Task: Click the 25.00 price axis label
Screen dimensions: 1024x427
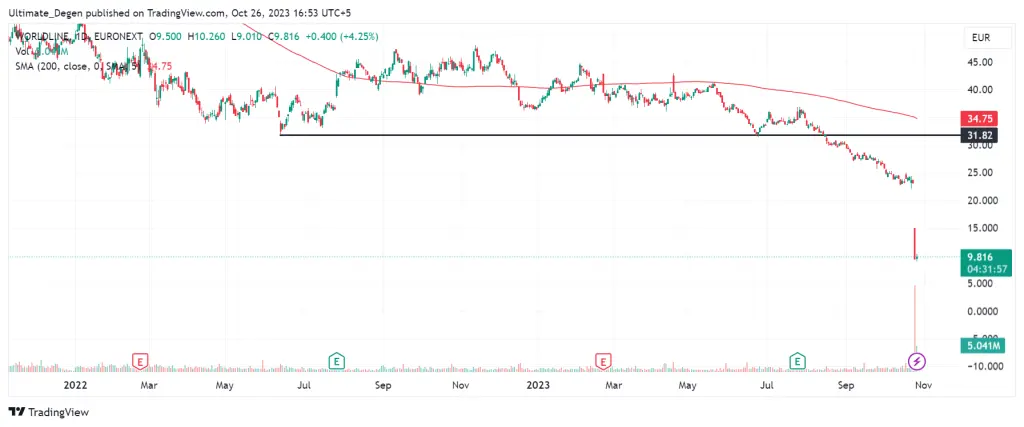Action: 981,172
